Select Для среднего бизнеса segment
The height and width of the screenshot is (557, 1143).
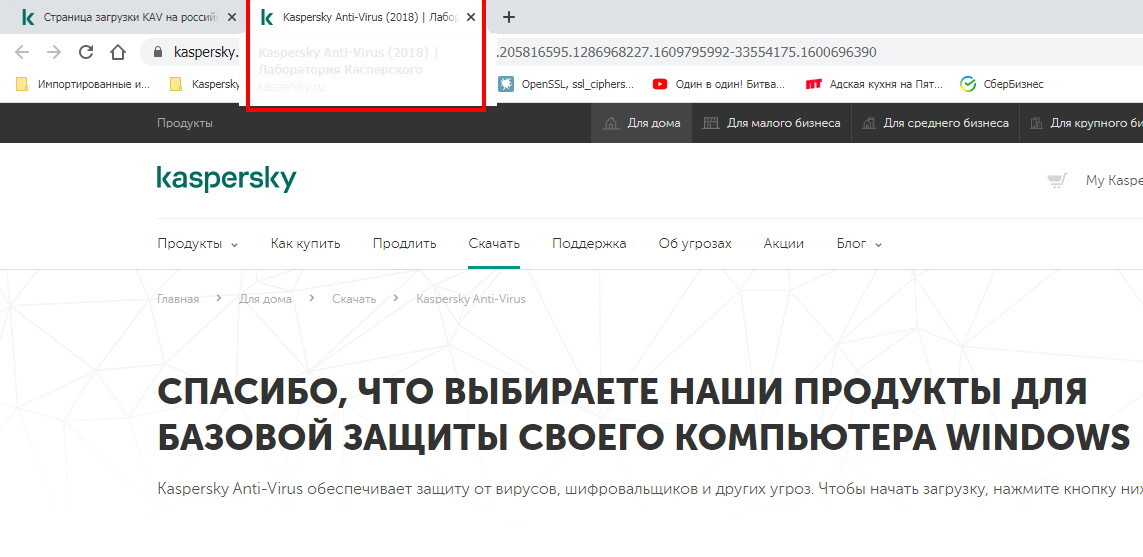click(935, 123)
